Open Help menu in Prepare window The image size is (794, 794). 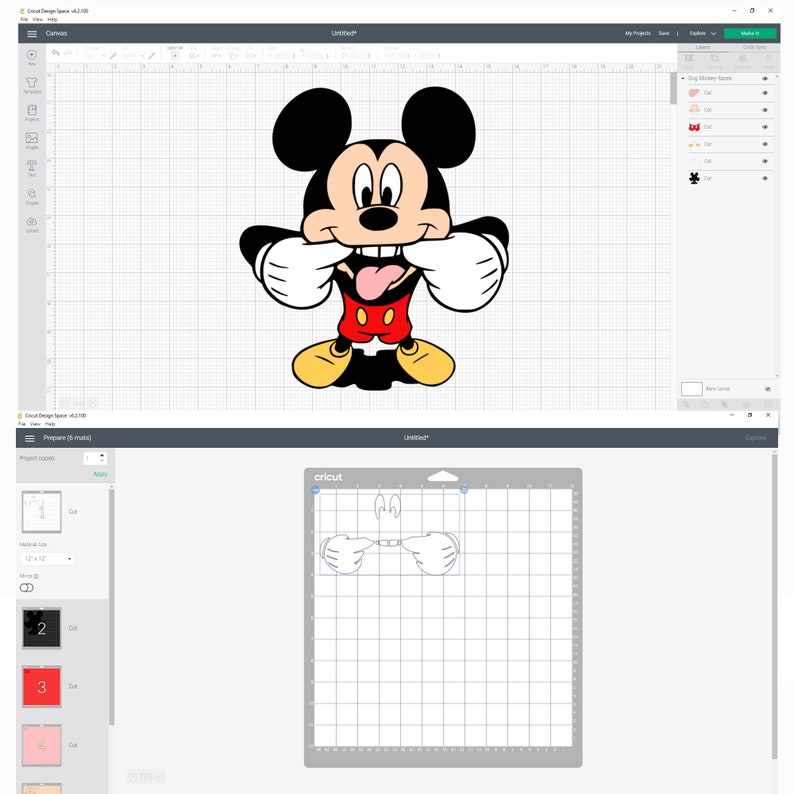[x=50, y=424]
